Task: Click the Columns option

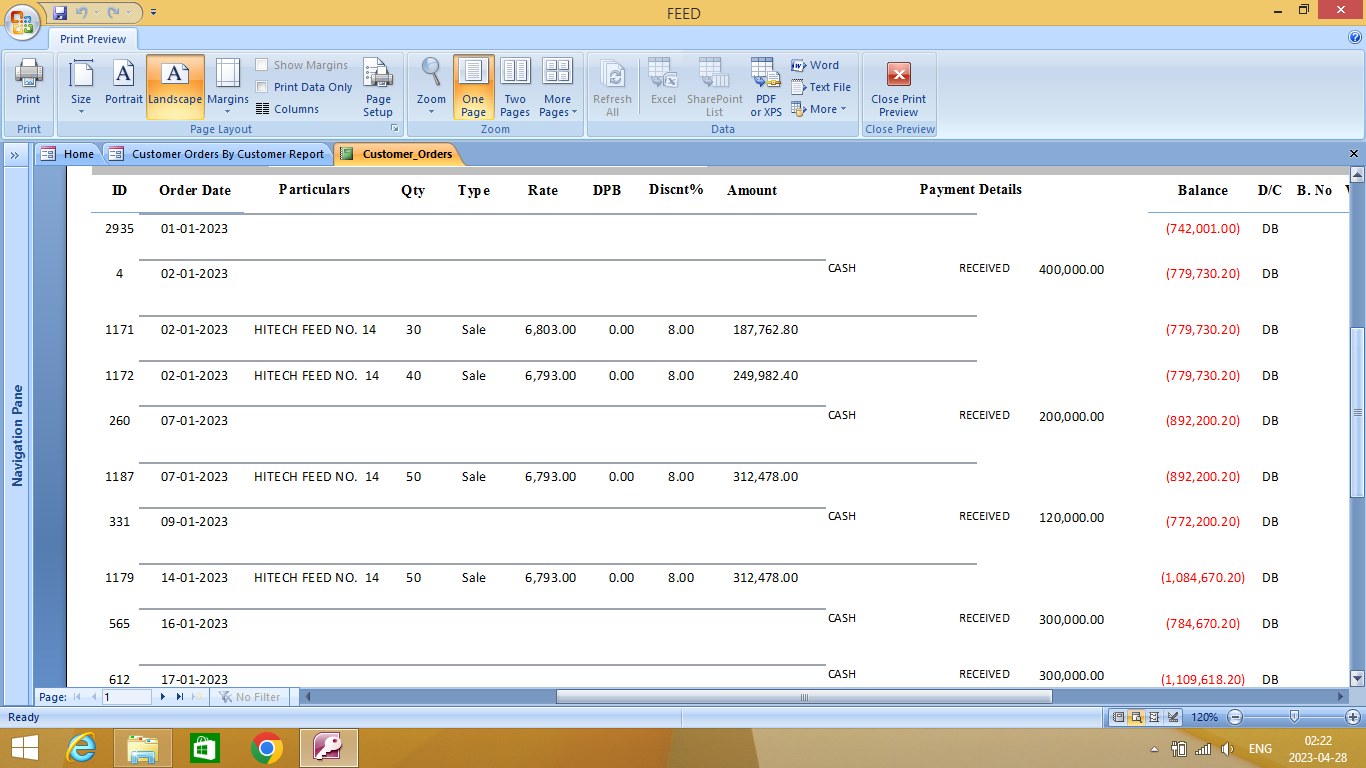Action: click(288, 109)
